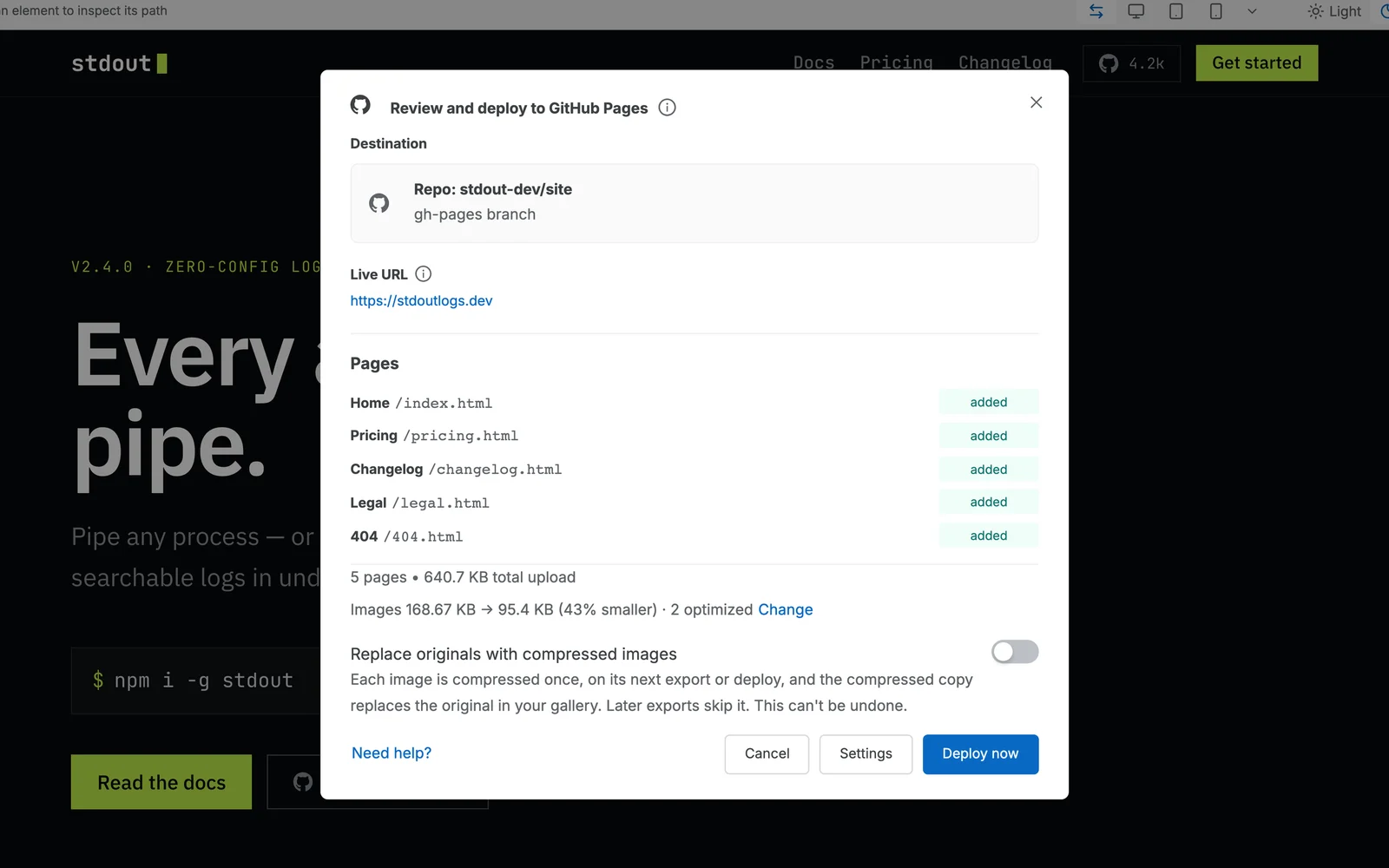Close the GitHub Pages deploy dialog
Viewport: 1389px width, 868px height.
click(x=1036, y=102)
